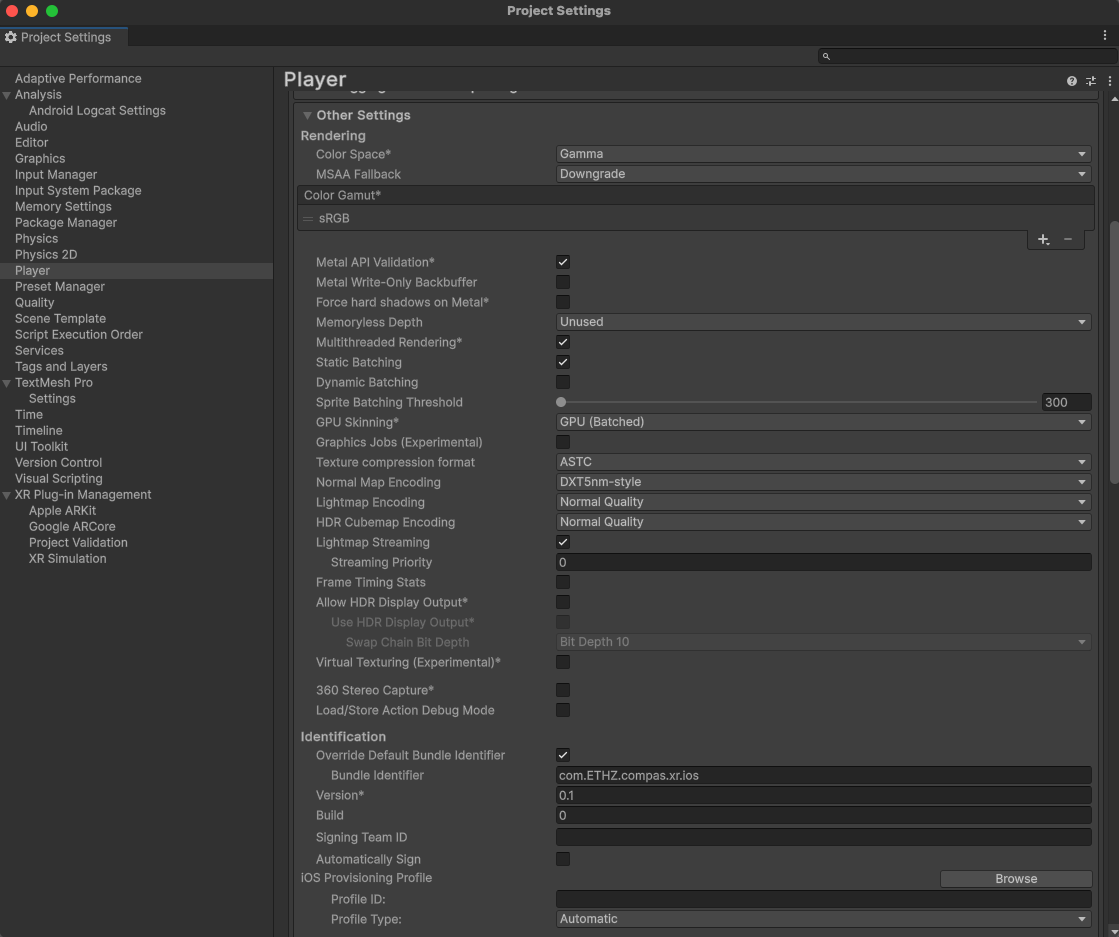Open the Player help documentation icon

click(1072, 81)
